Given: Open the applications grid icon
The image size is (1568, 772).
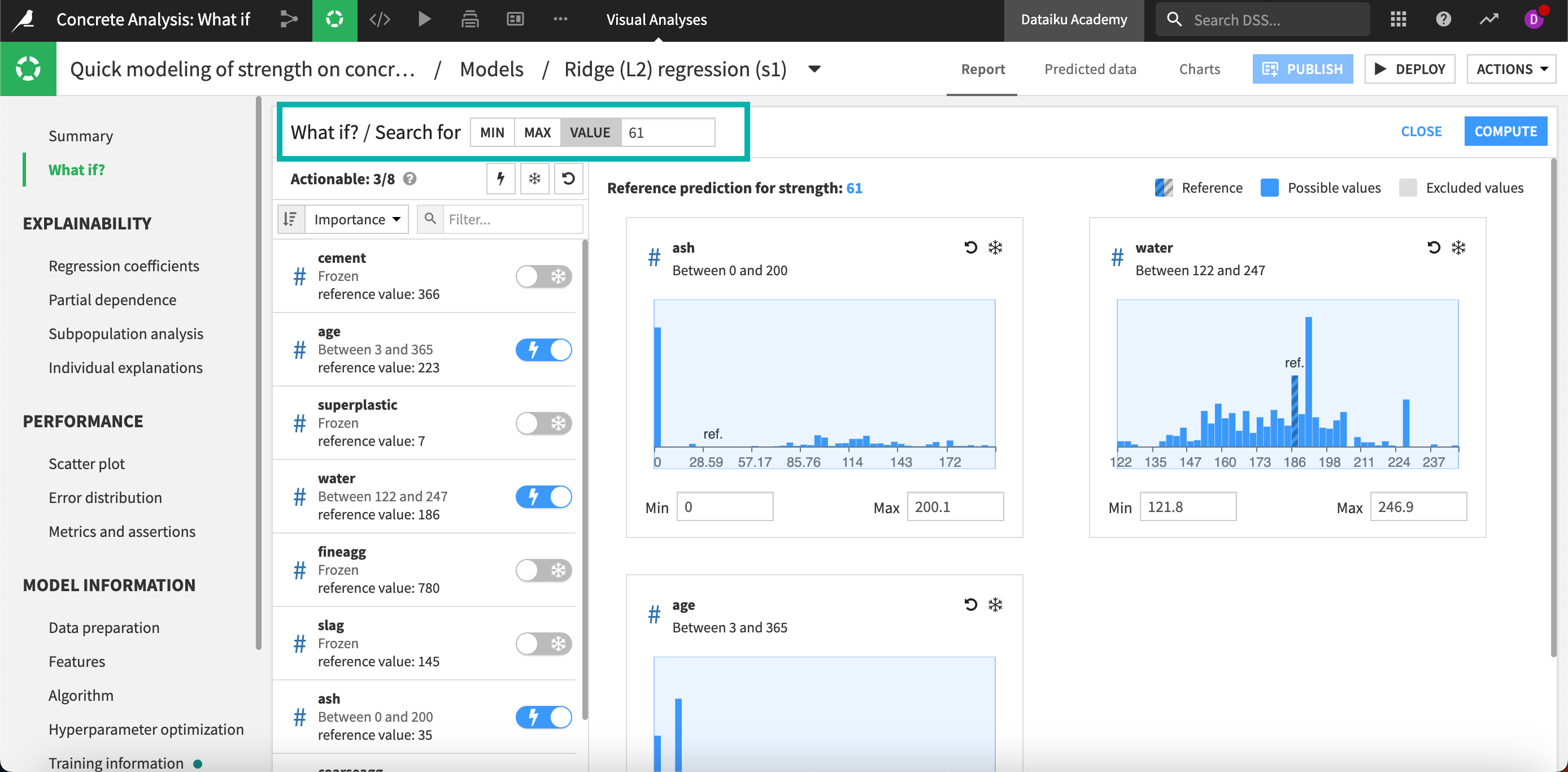Looking at the screenshot, I should pyautogui.click(x=1398, y=19).
